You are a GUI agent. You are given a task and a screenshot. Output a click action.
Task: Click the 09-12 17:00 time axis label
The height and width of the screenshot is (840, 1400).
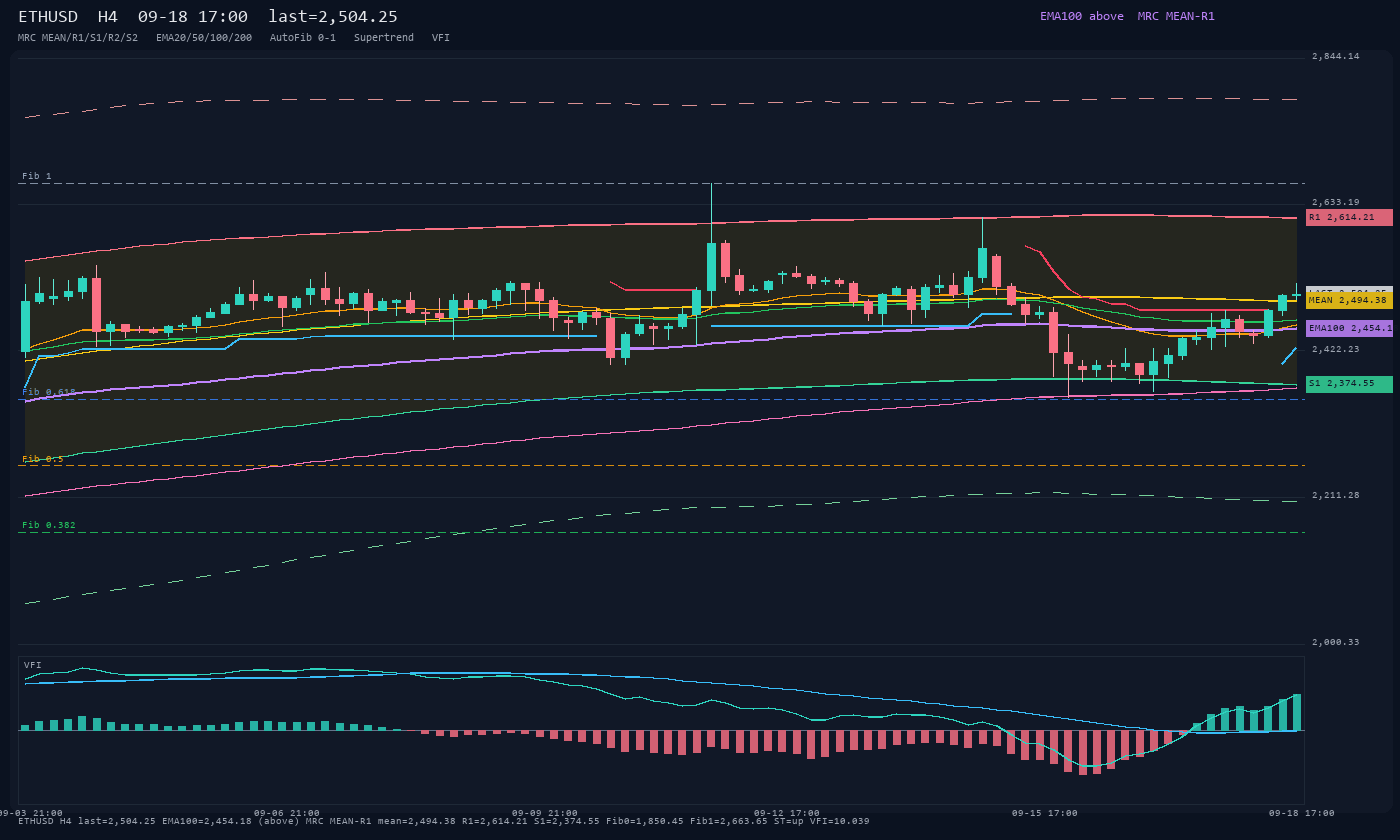tap(787, 813)
